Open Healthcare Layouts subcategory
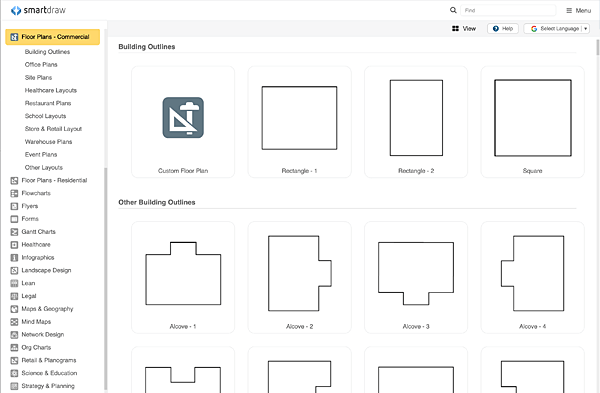600x393 pixels. pyautogui.click(x=51, y=90)
